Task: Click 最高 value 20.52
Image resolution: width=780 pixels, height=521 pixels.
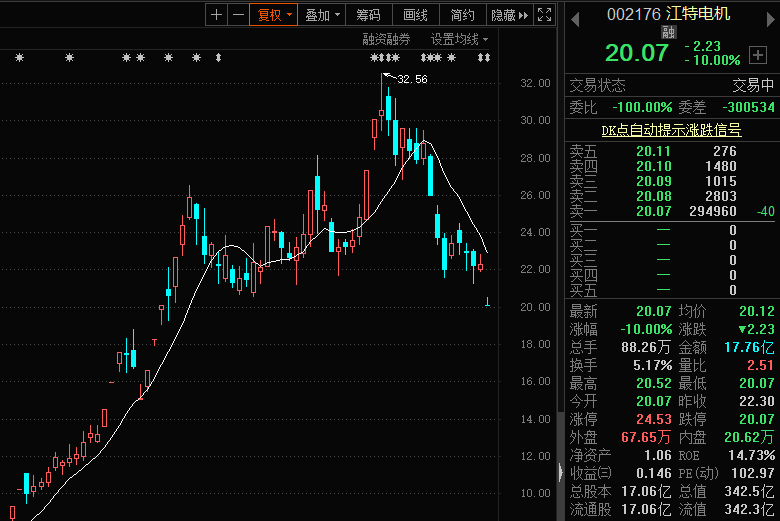Action: [x=654, y=383]
